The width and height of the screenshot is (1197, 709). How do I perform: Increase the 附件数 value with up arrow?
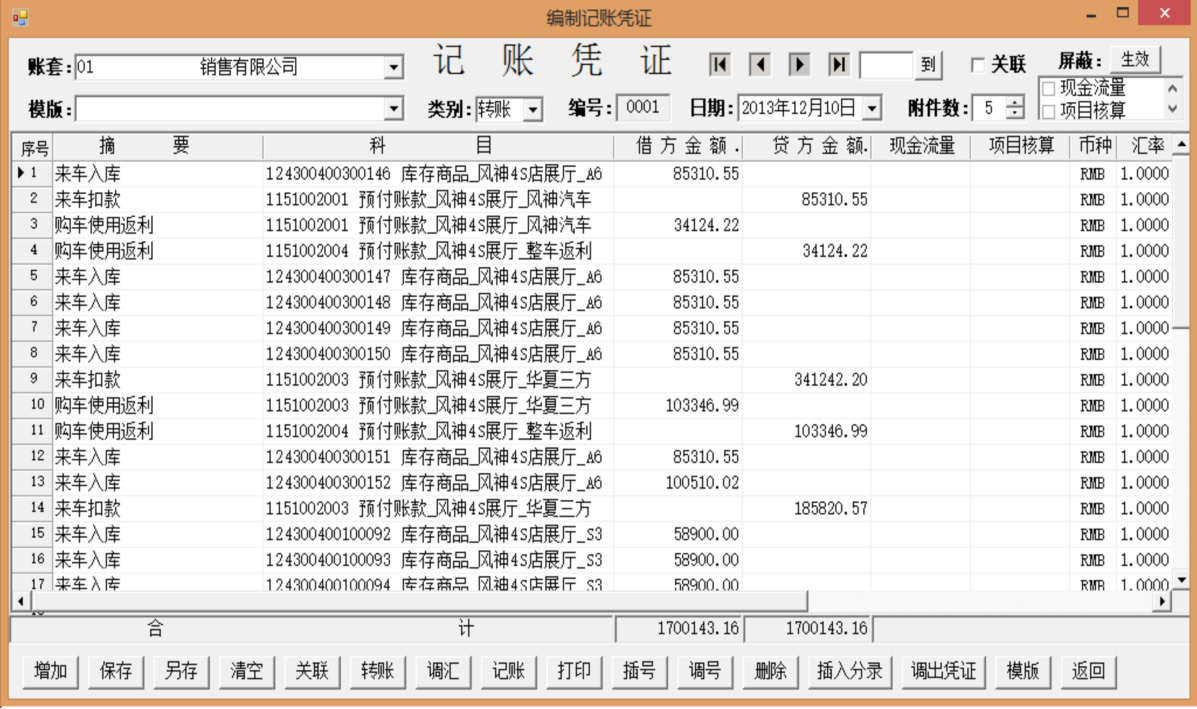click(1015, 102)
